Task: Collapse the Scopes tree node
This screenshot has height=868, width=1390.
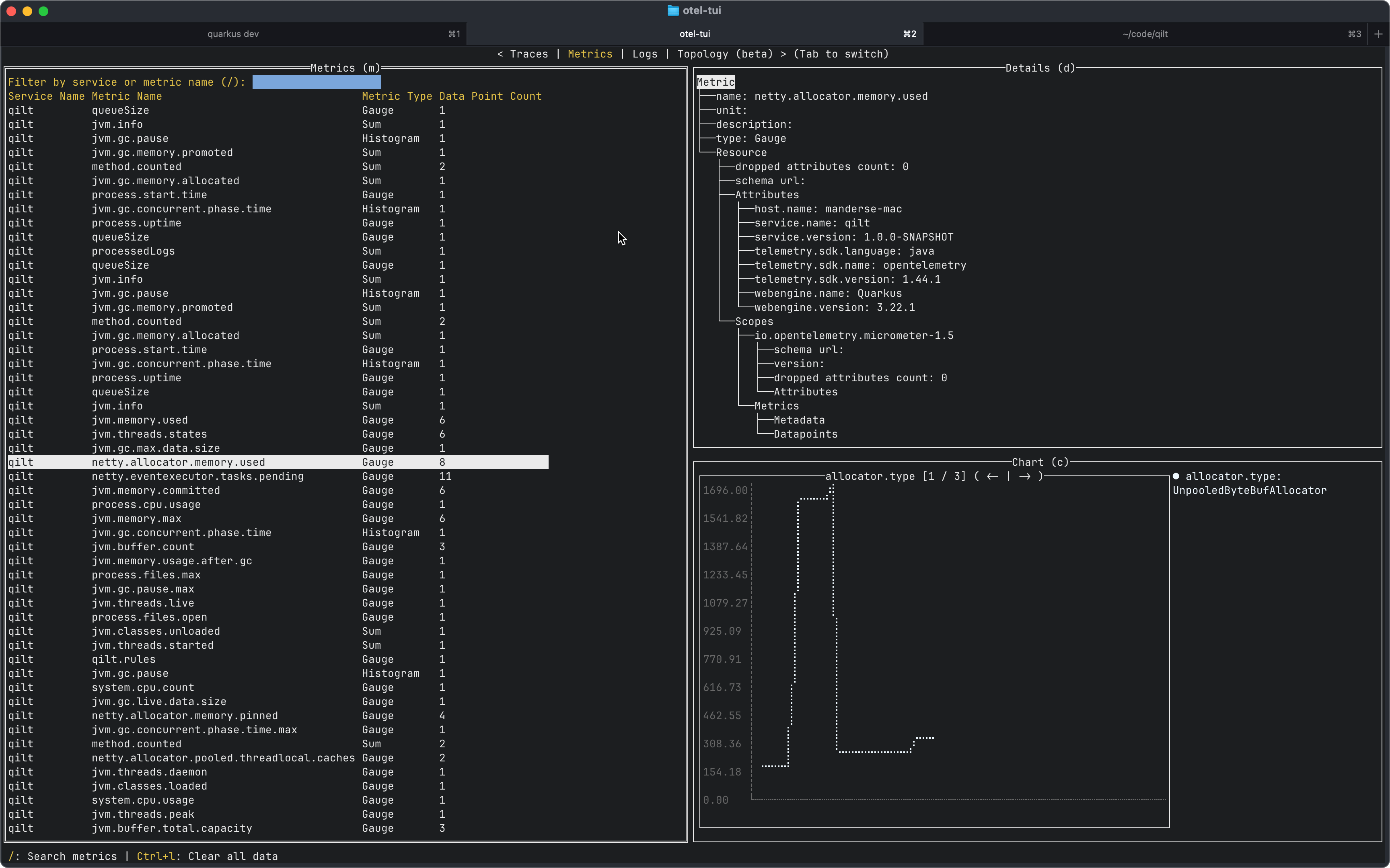Action: click(754, 321)
